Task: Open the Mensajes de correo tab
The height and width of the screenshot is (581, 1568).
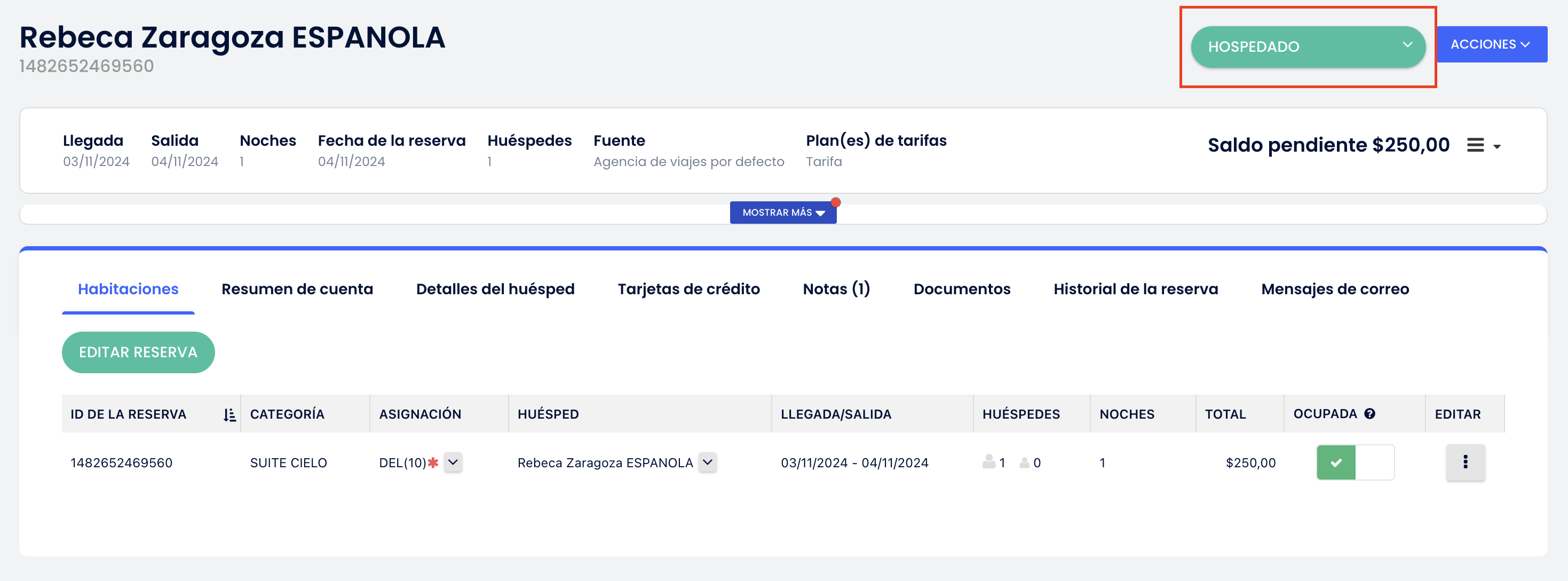Action: 1334,289
